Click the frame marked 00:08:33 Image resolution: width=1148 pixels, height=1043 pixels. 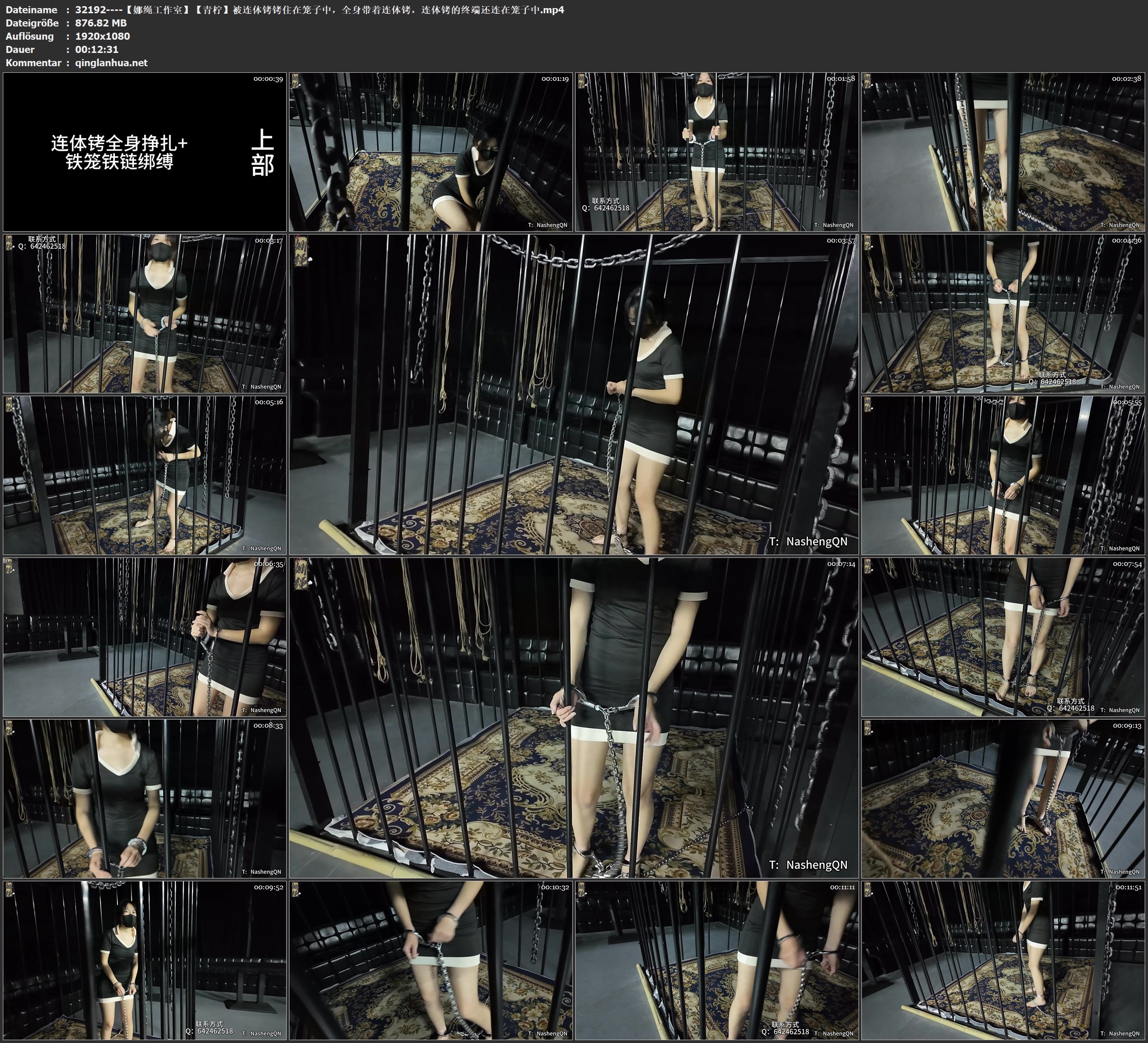(145, 798)
